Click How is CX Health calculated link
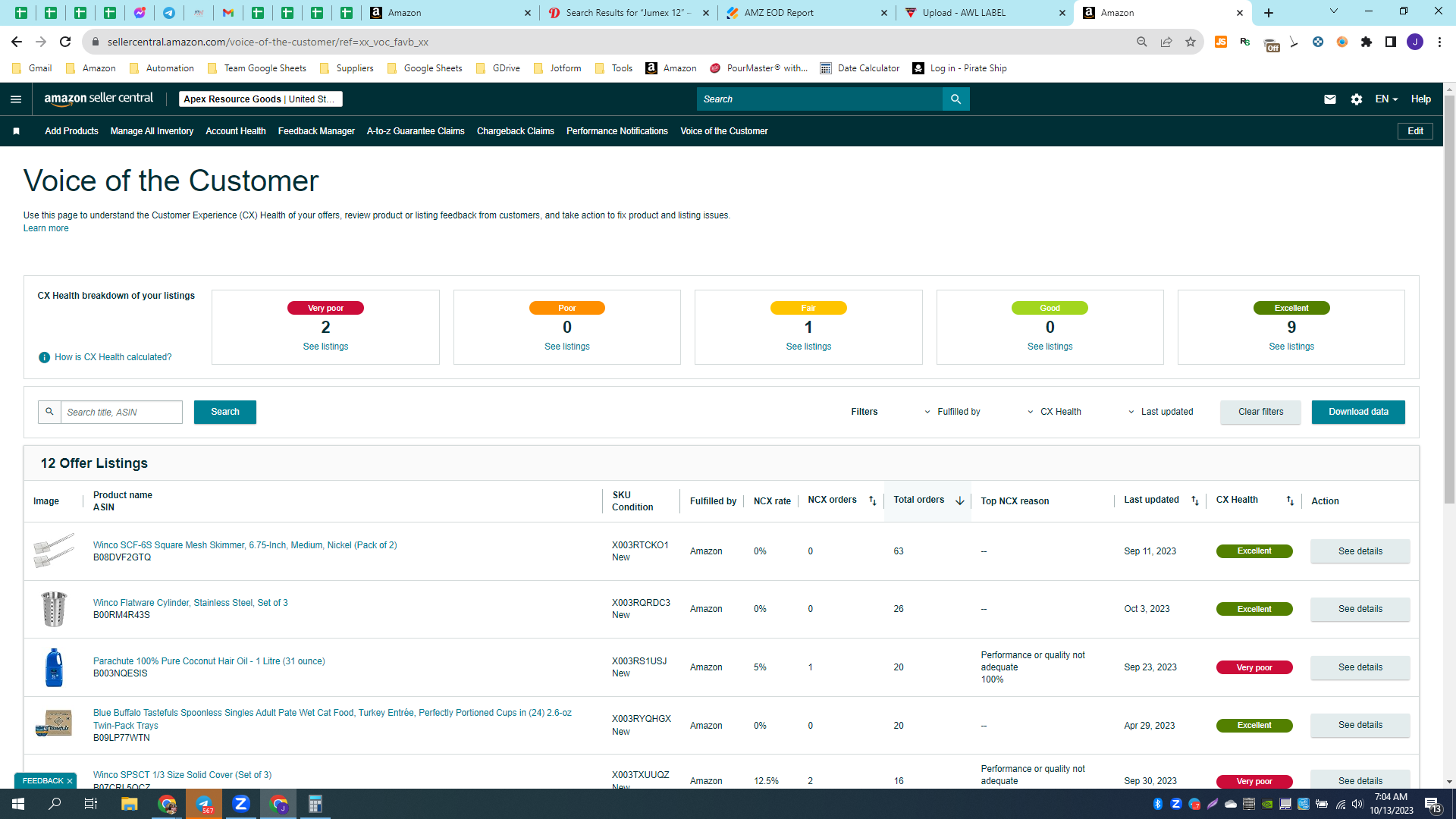The image size is (1456, 819). (x=113, y=357)
